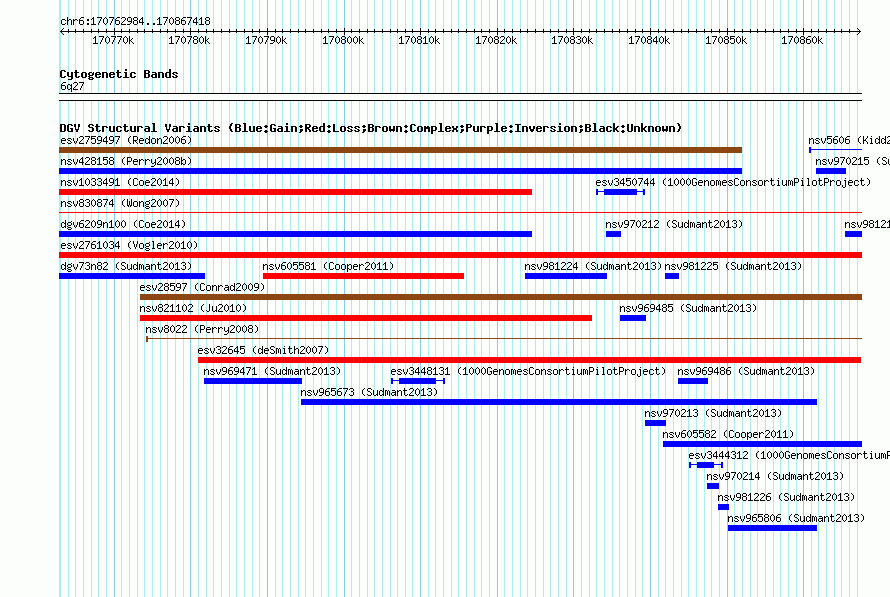Open nsv605581 (Cooper2011) label
This screenshot has width=890, height=597.
pyautogui.click(x=328, y=266)
